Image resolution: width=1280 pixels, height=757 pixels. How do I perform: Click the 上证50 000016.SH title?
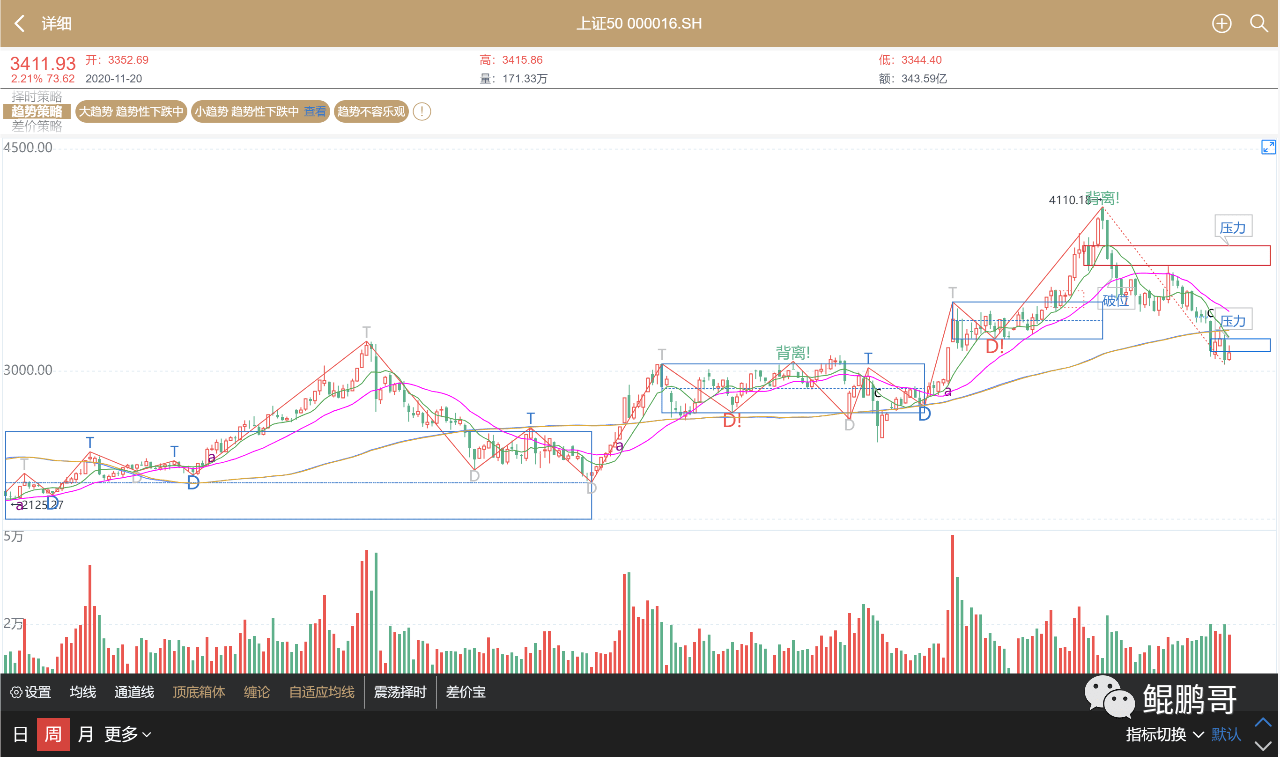coord(639,23)
